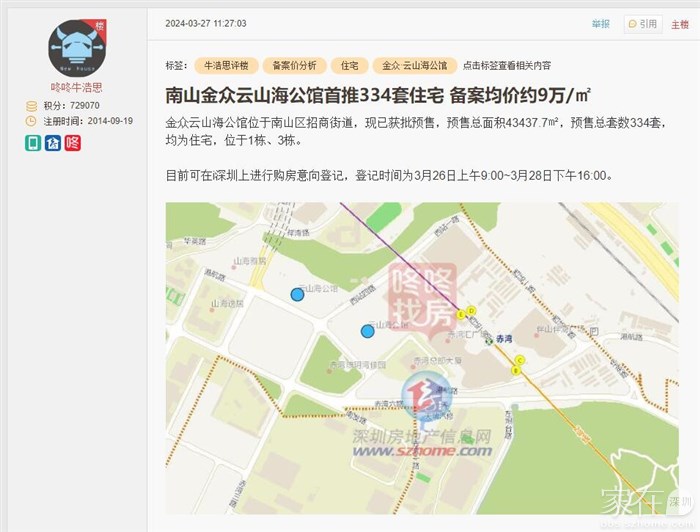Select the 住宅 tag
Viewport: 700px width, 532px height.
click(x=350, y=66)
